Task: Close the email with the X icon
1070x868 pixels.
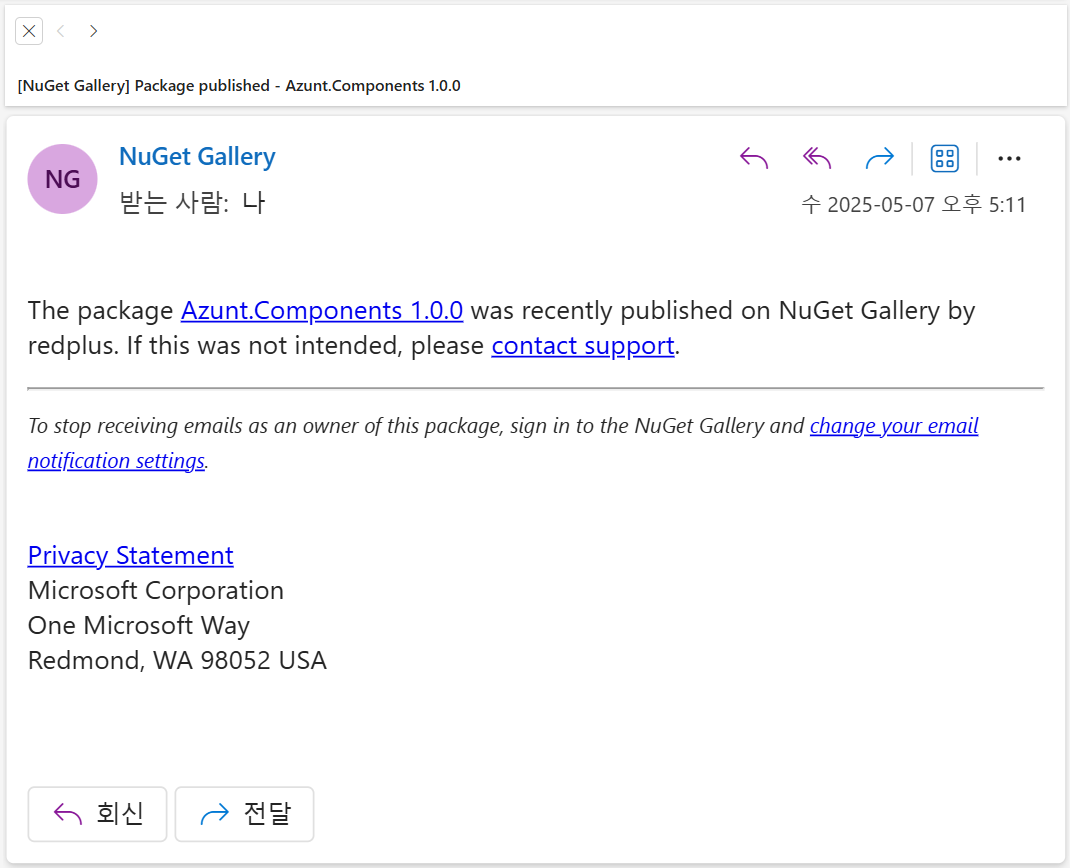Action: point(29,31)
